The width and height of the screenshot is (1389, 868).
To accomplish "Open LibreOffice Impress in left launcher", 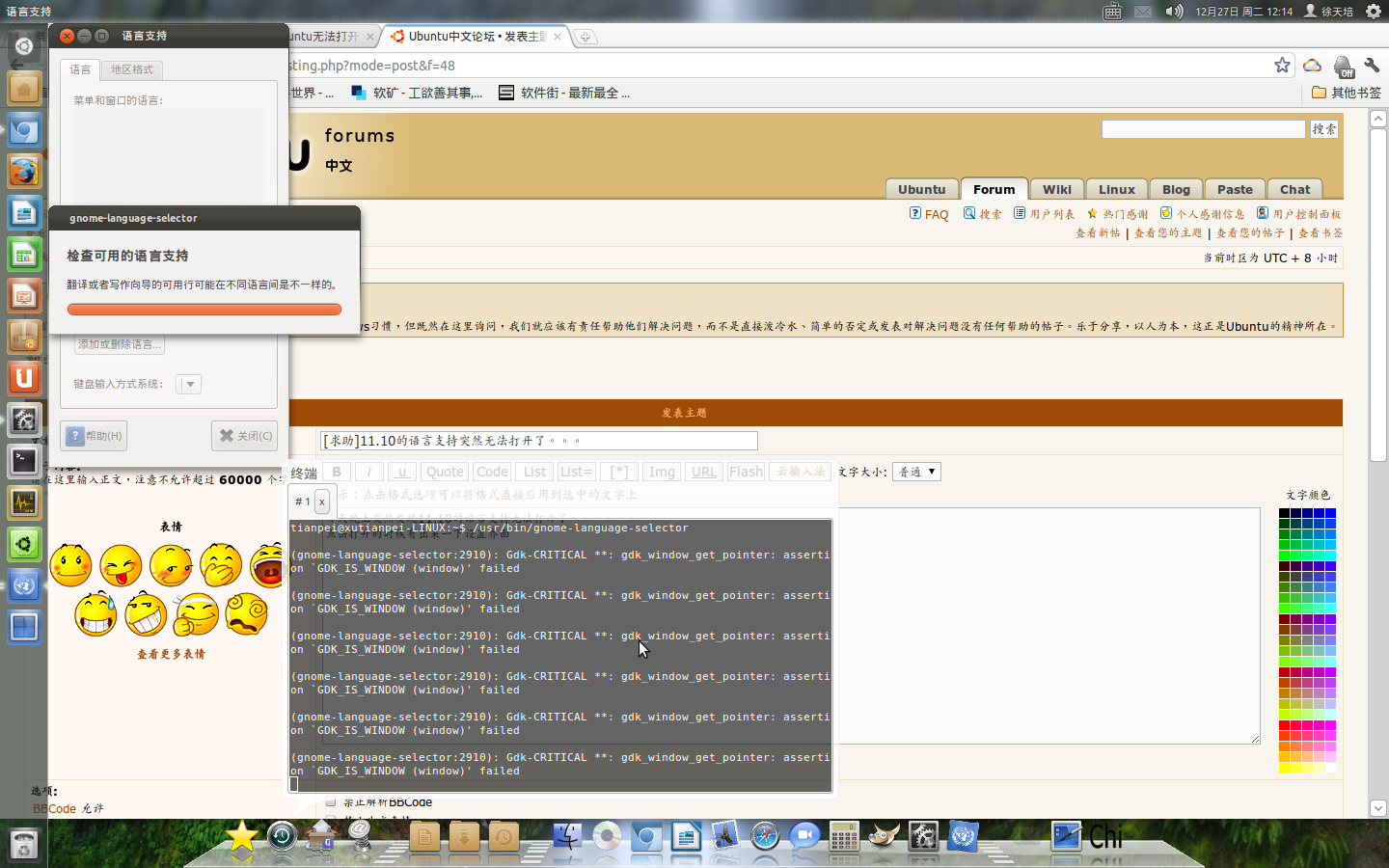I will [x=24, y=296].
